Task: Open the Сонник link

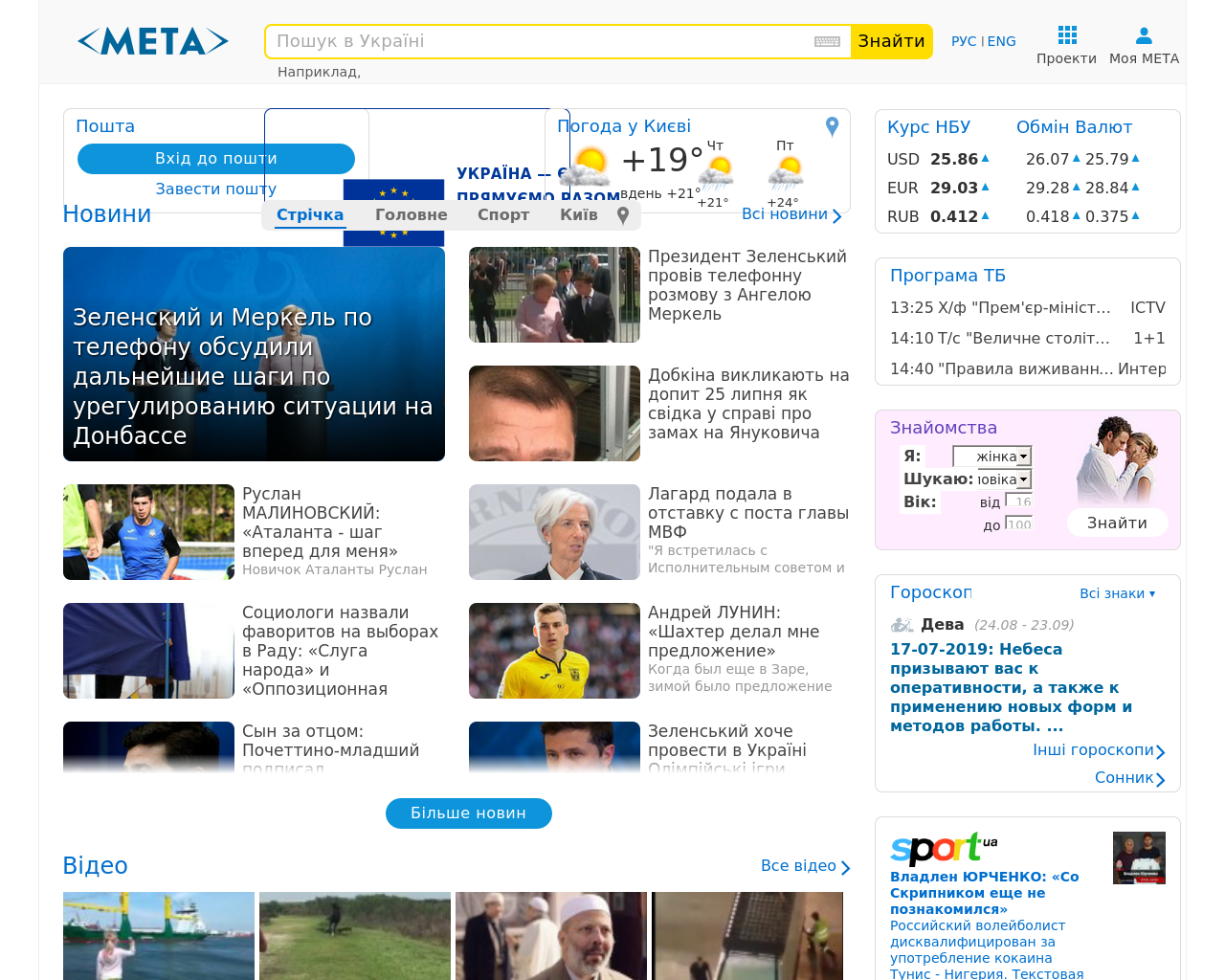Action: [1124, 777]
